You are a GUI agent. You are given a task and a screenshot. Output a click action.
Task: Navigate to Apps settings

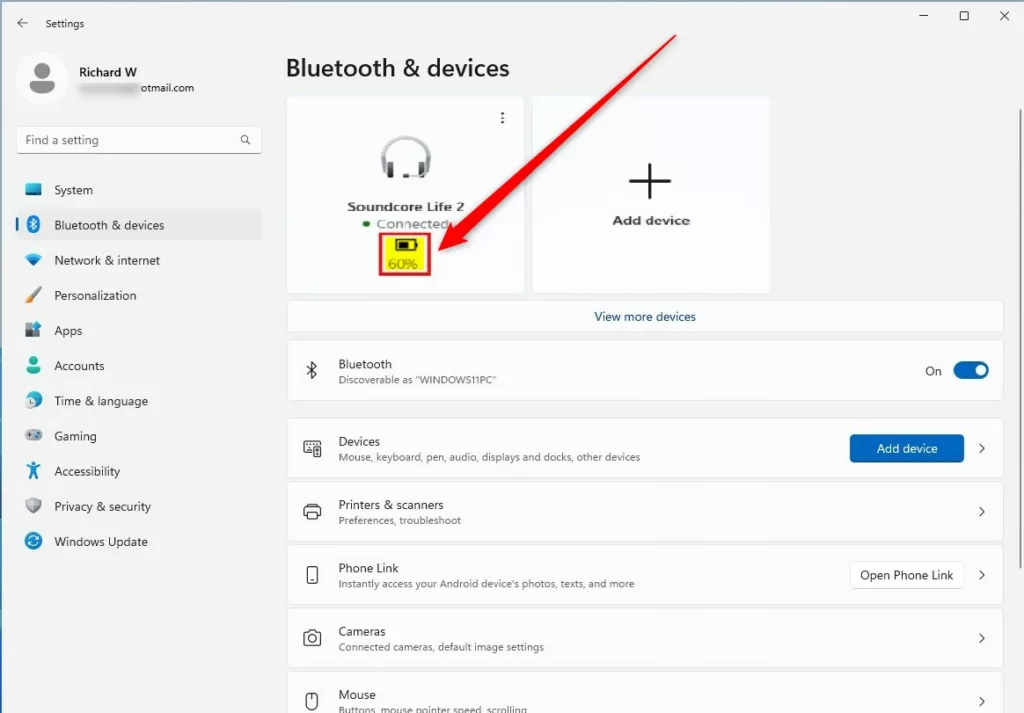tap(138, 330)
